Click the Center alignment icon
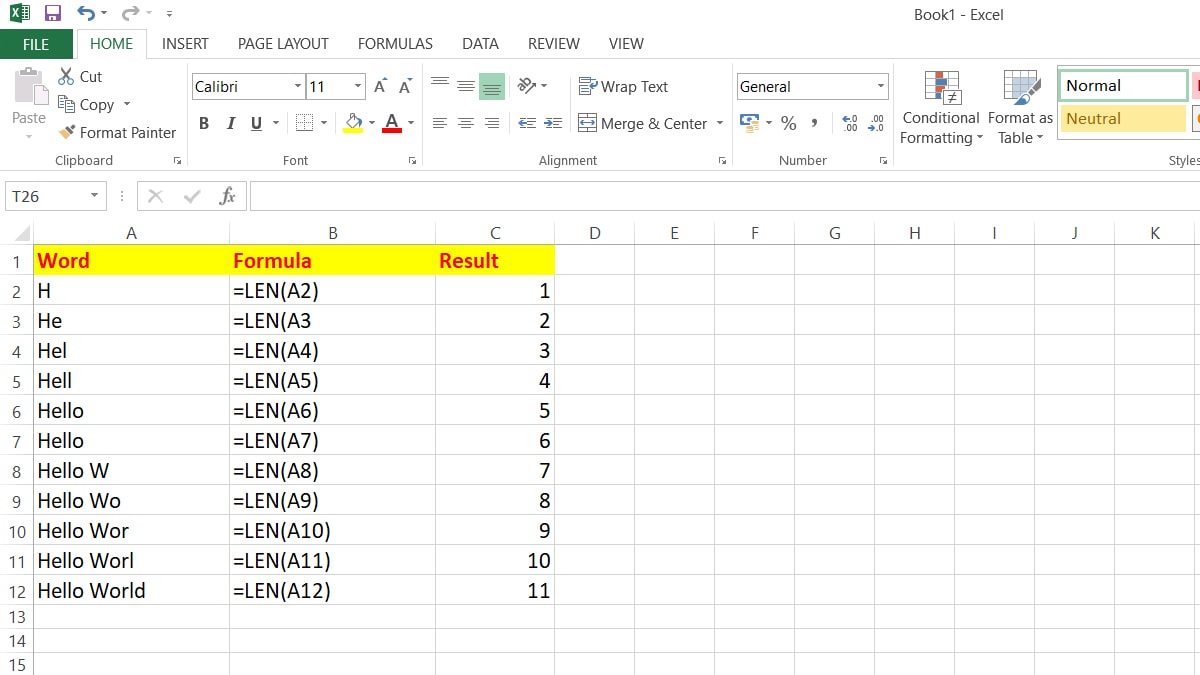 (466, 123)
